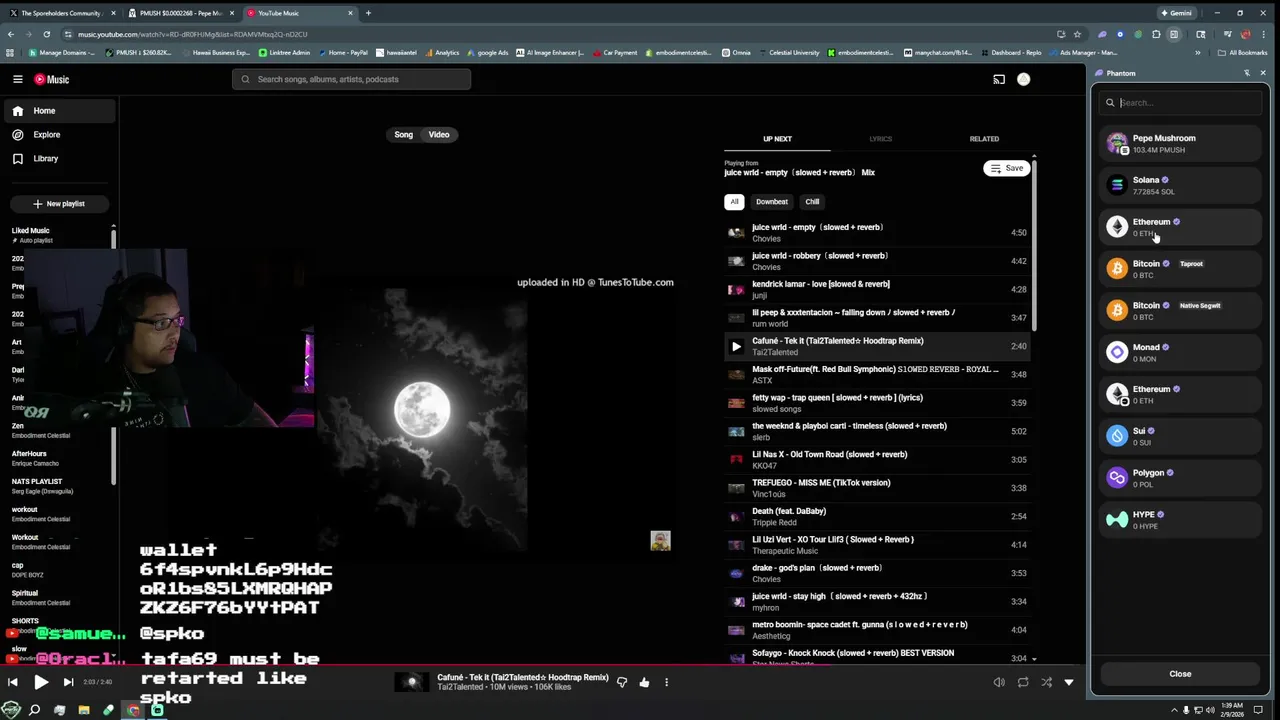1280x720 pixels.
Task: Open the Cast to device icon
Action: (x=999, y=79)
